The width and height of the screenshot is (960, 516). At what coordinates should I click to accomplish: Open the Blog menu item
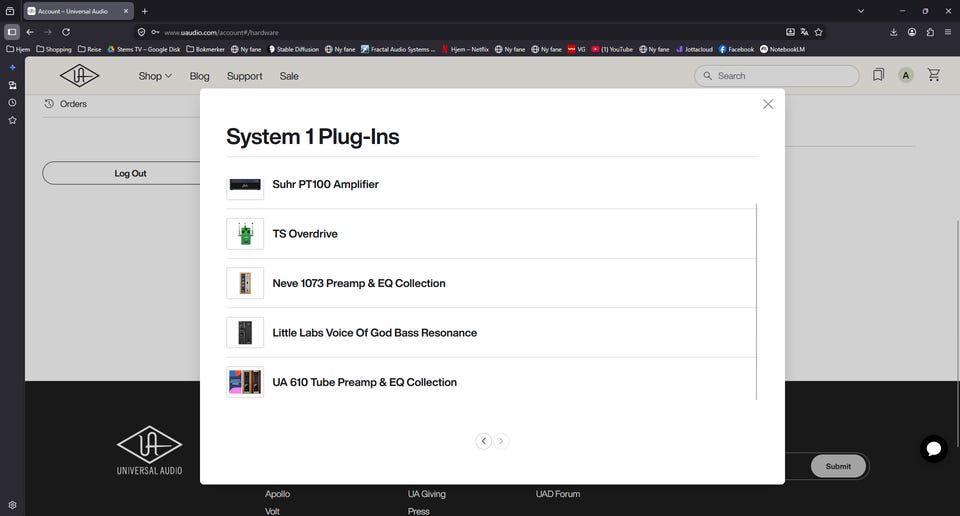200,76
